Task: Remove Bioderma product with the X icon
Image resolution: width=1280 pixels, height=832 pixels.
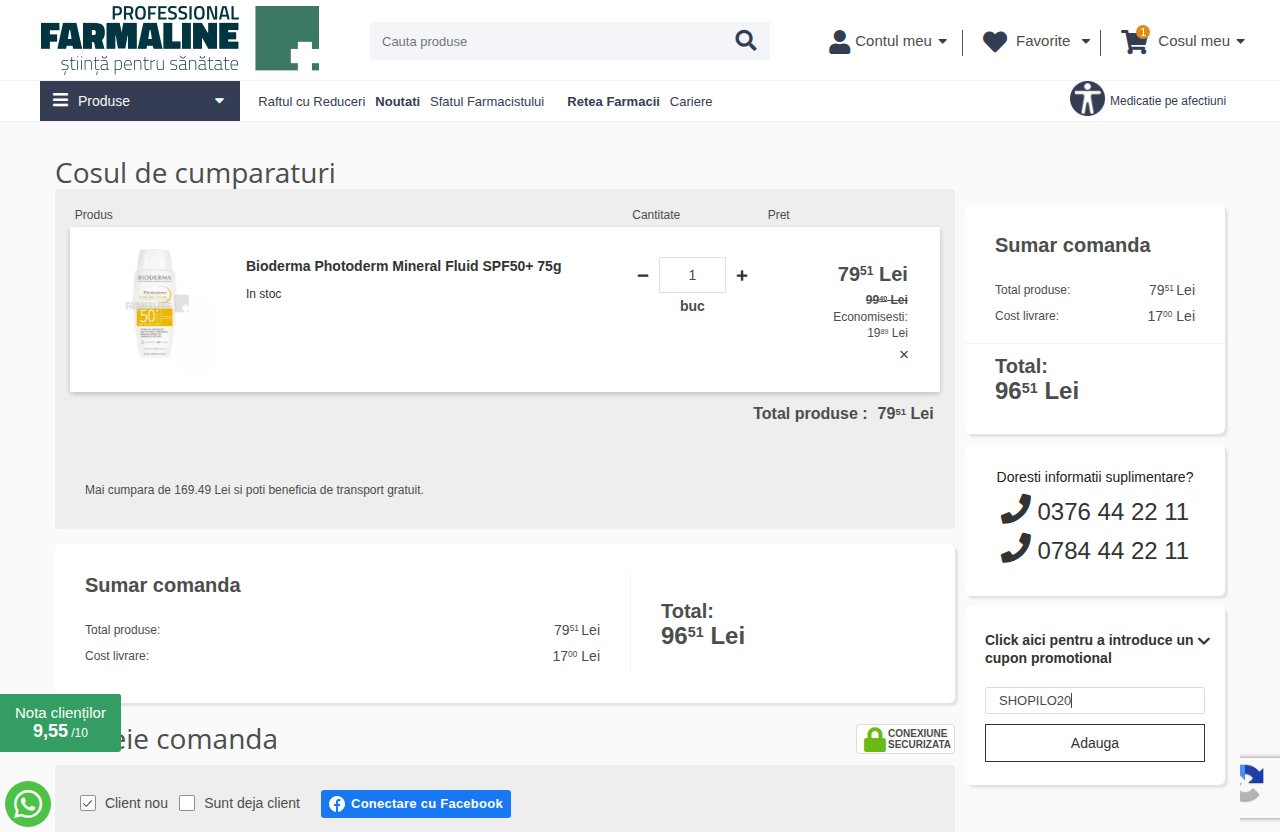Action: pos(904,355)
